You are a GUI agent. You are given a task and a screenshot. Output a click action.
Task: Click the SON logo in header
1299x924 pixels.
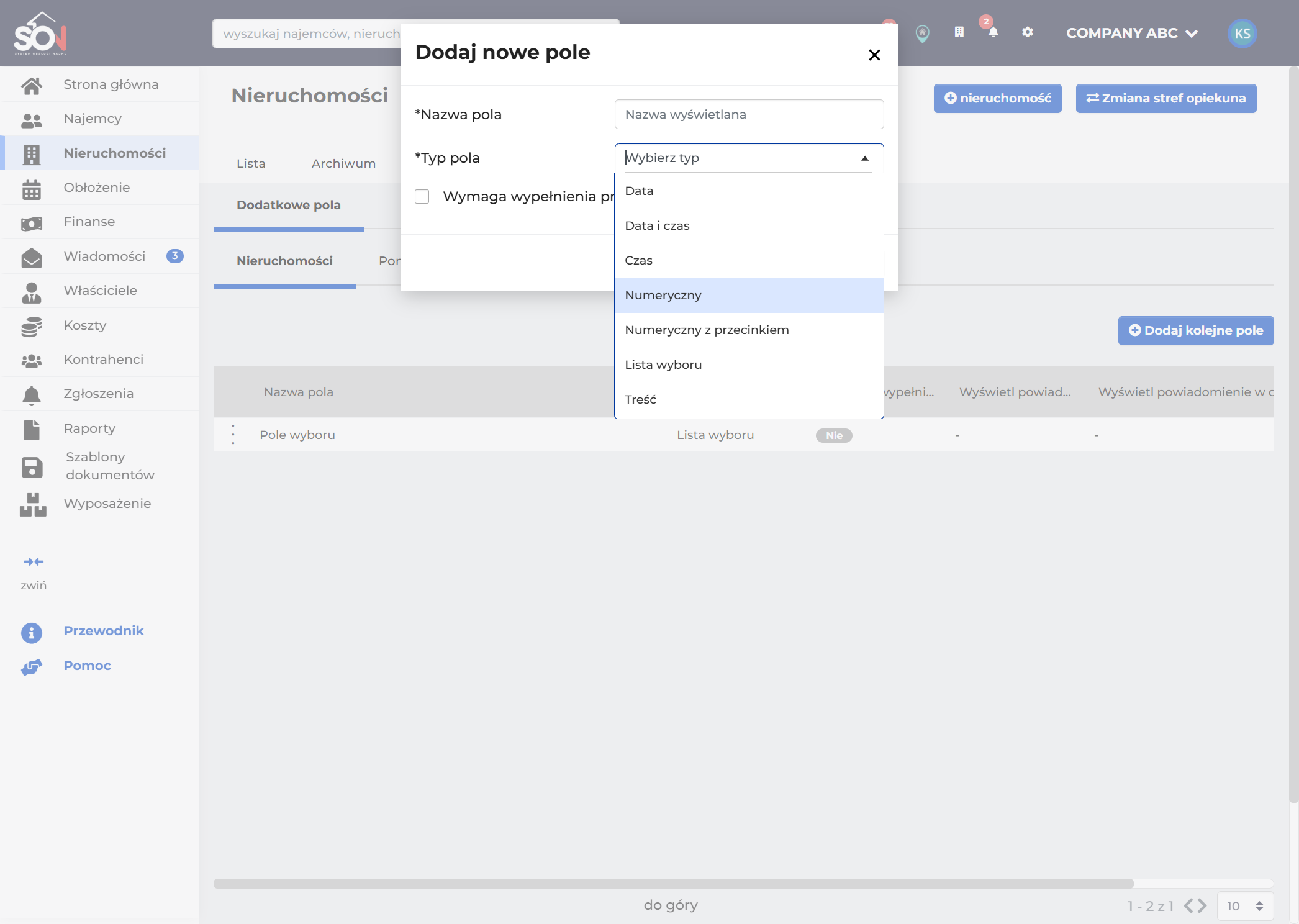[x=41, y=34]
